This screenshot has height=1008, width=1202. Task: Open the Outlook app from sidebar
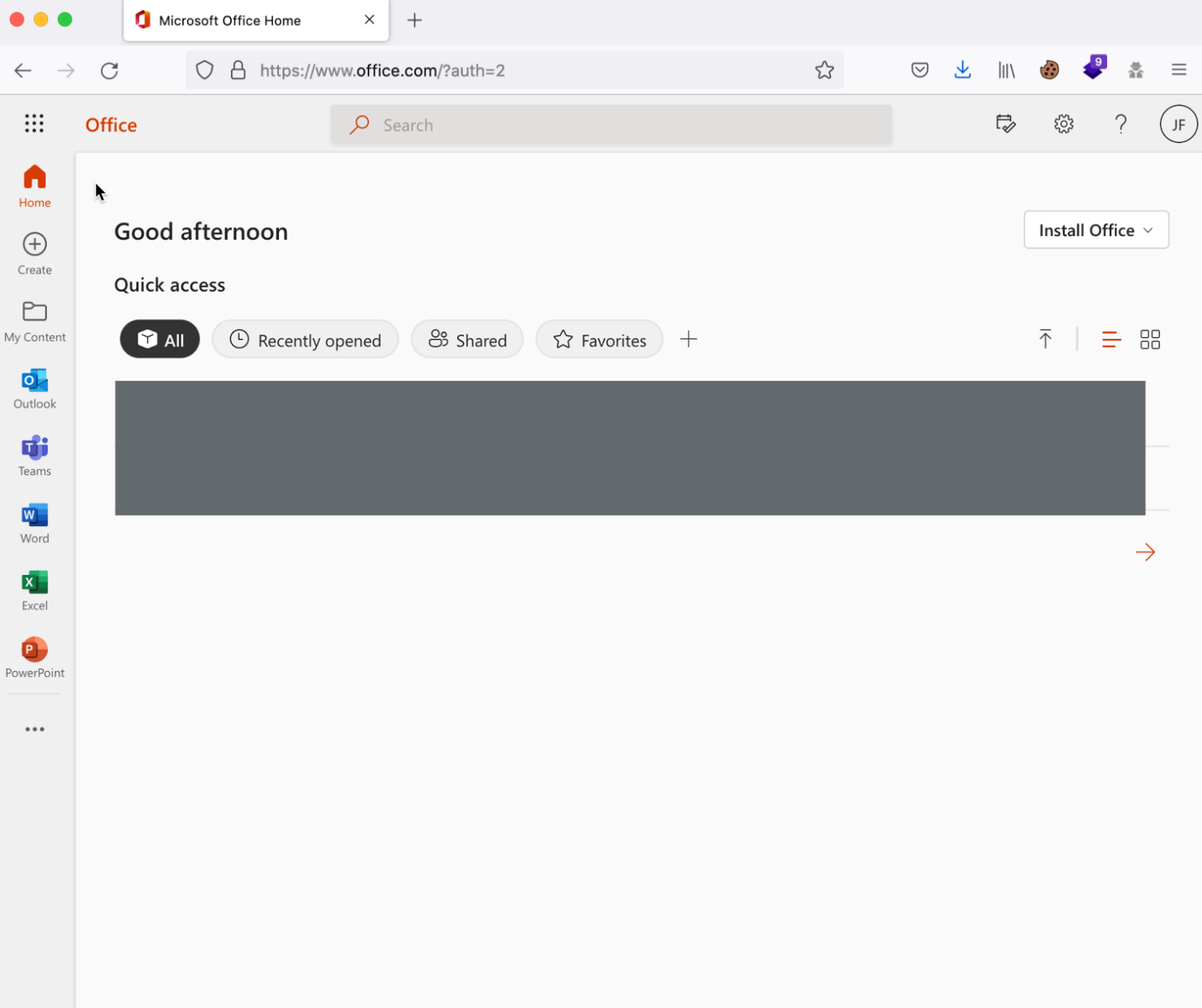(34, 388)
